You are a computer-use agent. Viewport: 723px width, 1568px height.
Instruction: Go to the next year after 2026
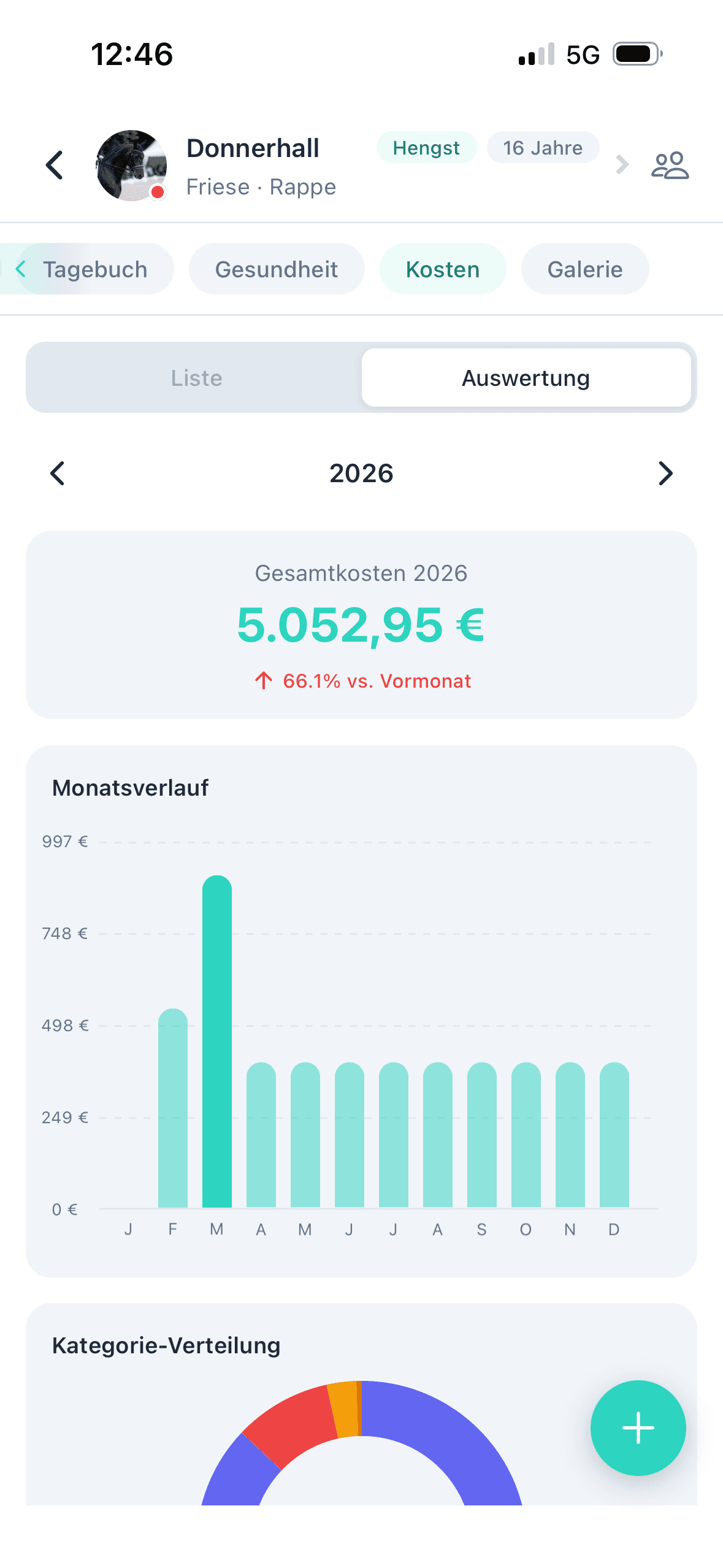665,474
